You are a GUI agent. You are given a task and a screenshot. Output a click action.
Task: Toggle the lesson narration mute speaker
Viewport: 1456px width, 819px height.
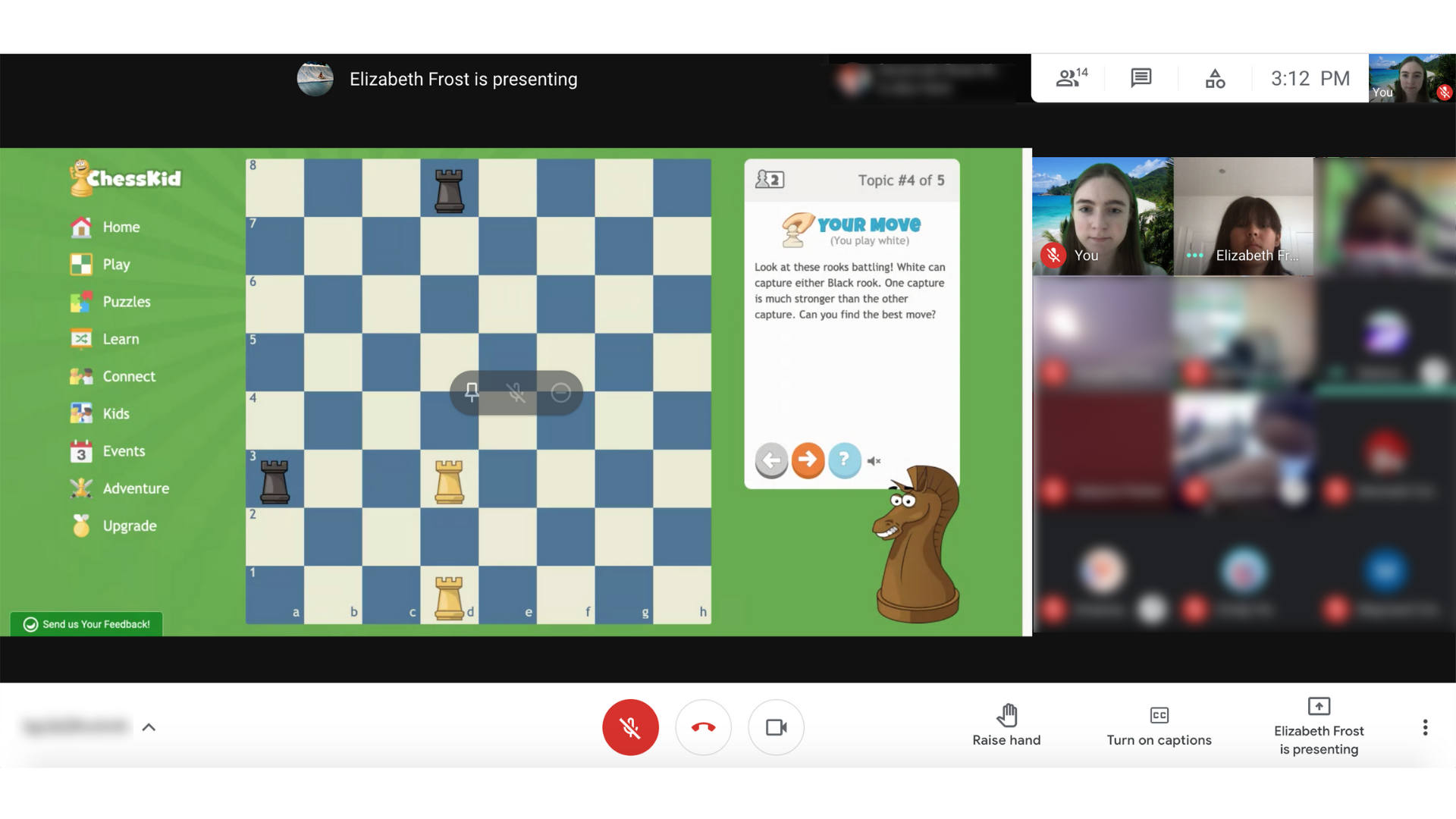(874, 460)
